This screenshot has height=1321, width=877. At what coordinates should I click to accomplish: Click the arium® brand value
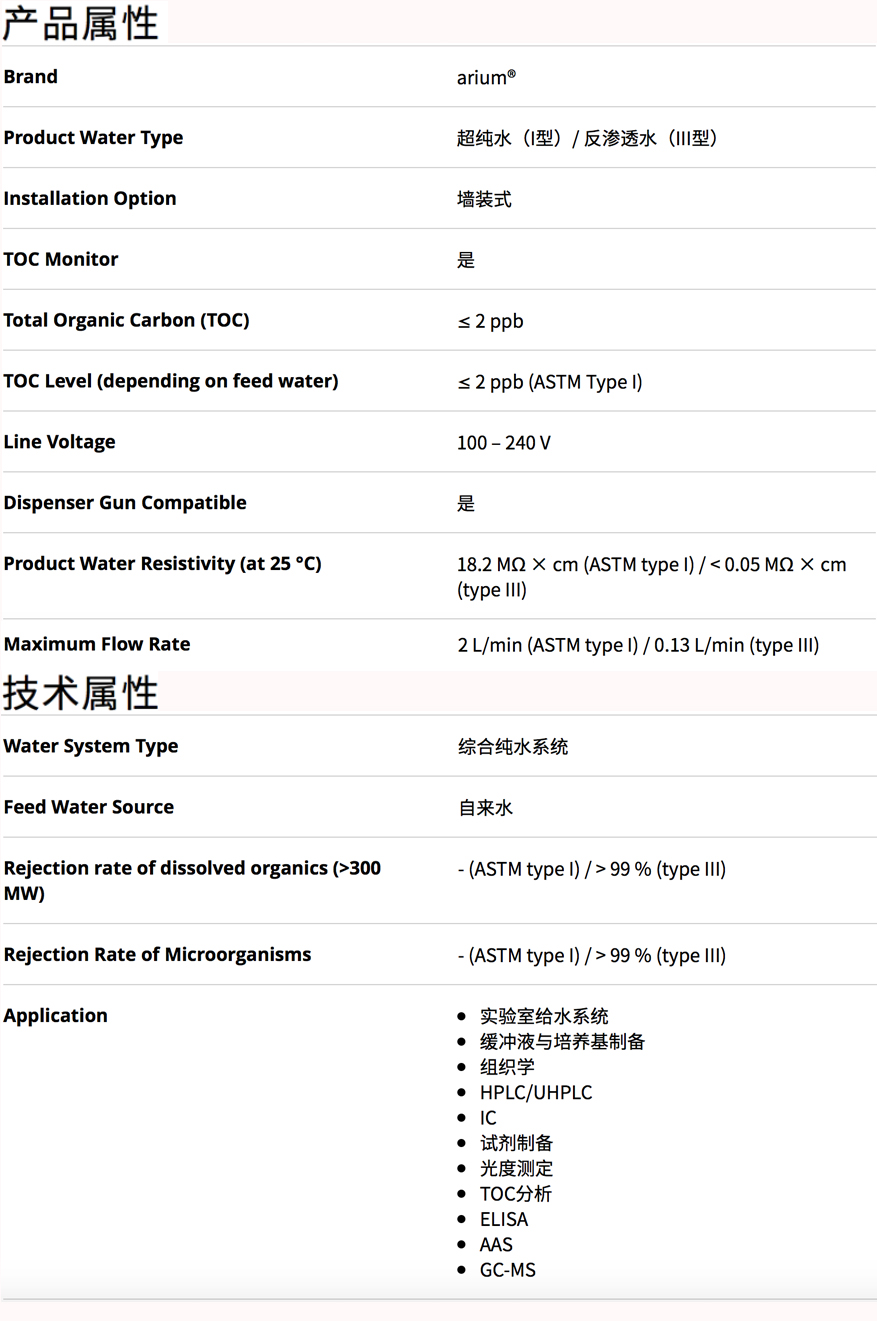point(486,77)
